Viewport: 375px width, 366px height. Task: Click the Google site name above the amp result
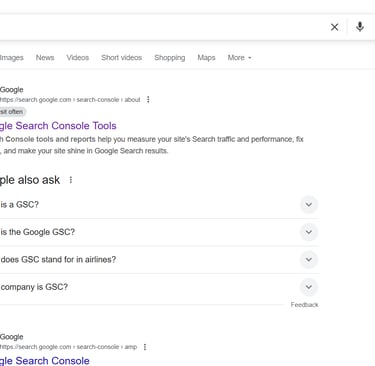click(12, 337)
